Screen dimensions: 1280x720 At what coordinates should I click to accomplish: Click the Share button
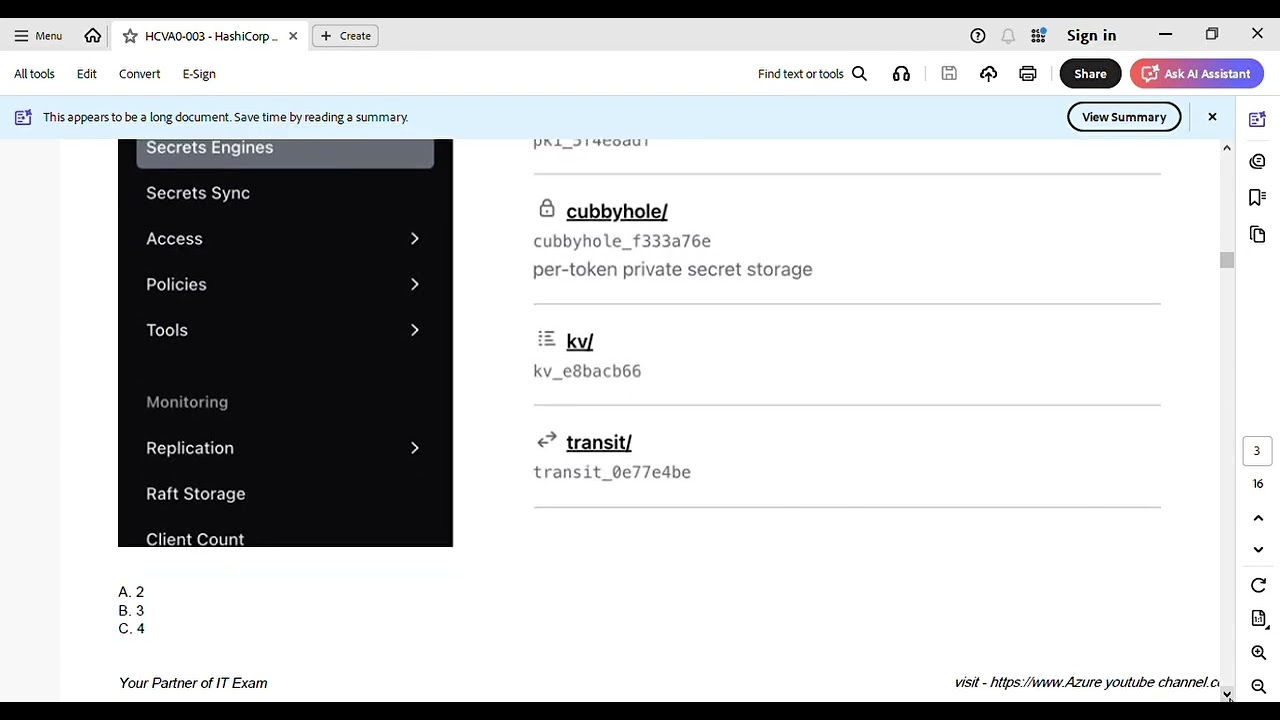point(1090,74)
